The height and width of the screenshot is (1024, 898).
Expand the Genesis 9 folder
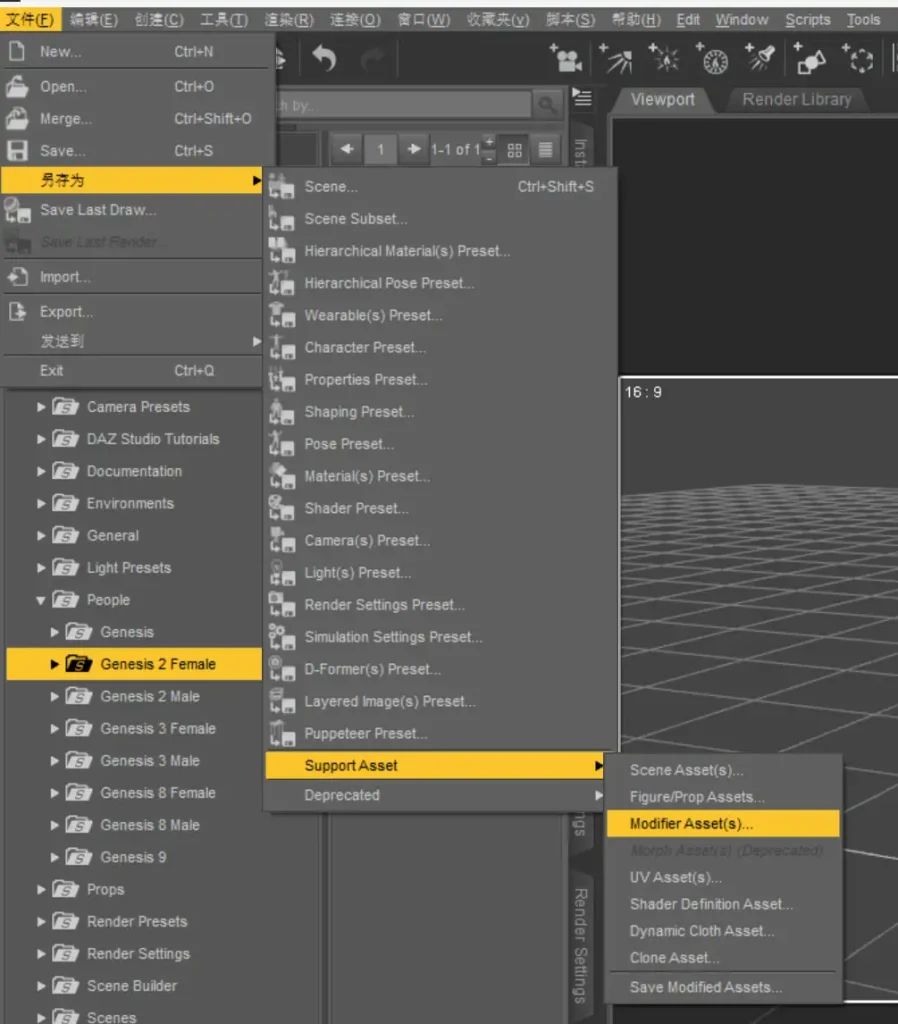(55, 857)
